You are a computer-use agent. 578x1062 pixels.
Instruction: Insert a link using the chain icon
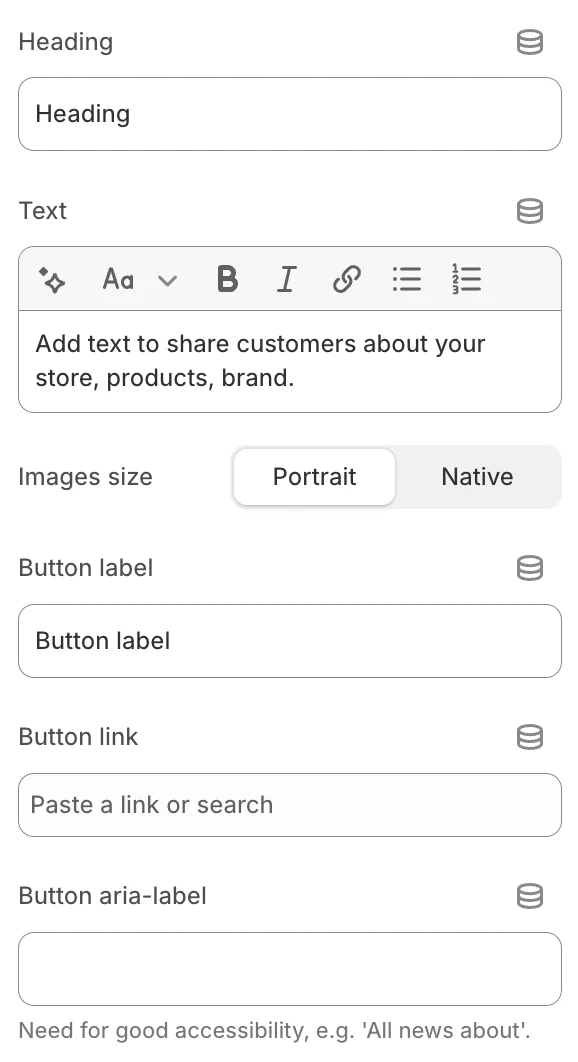[346, 279]
